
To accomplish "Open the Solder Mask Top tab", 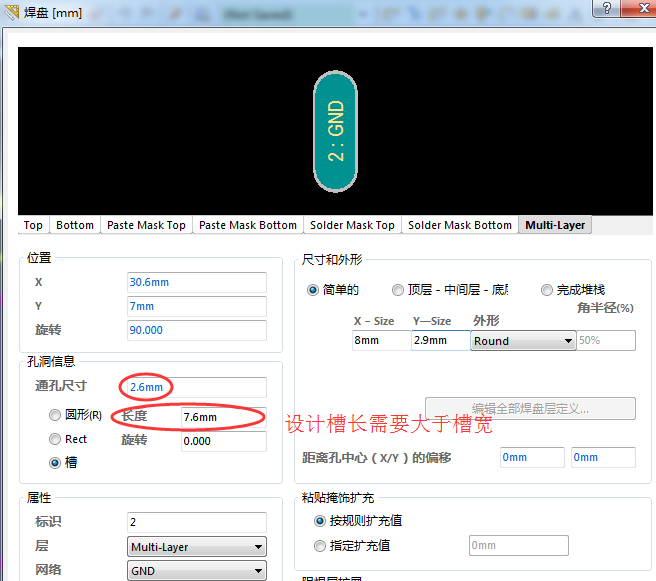I will 352,225.
